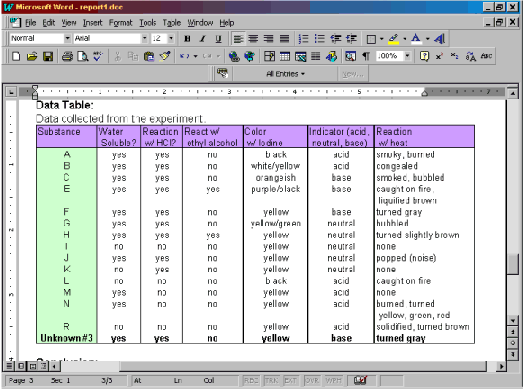Open the Font Size dropdown
The image size is (523, 389).
(x=171, y=38)
